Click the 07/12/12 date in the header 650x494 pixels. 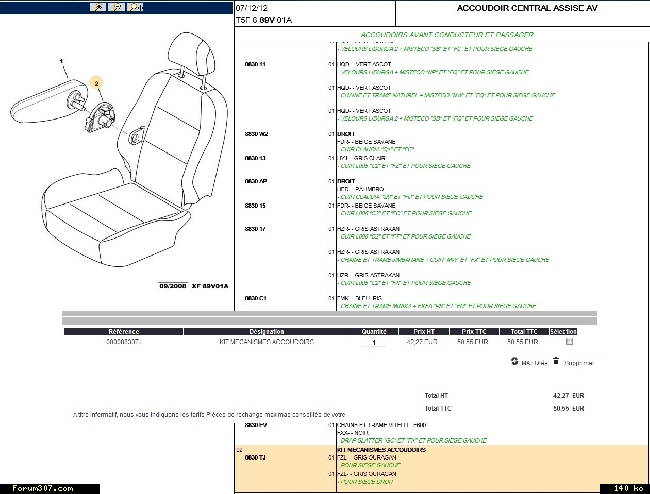click(252, 8)
